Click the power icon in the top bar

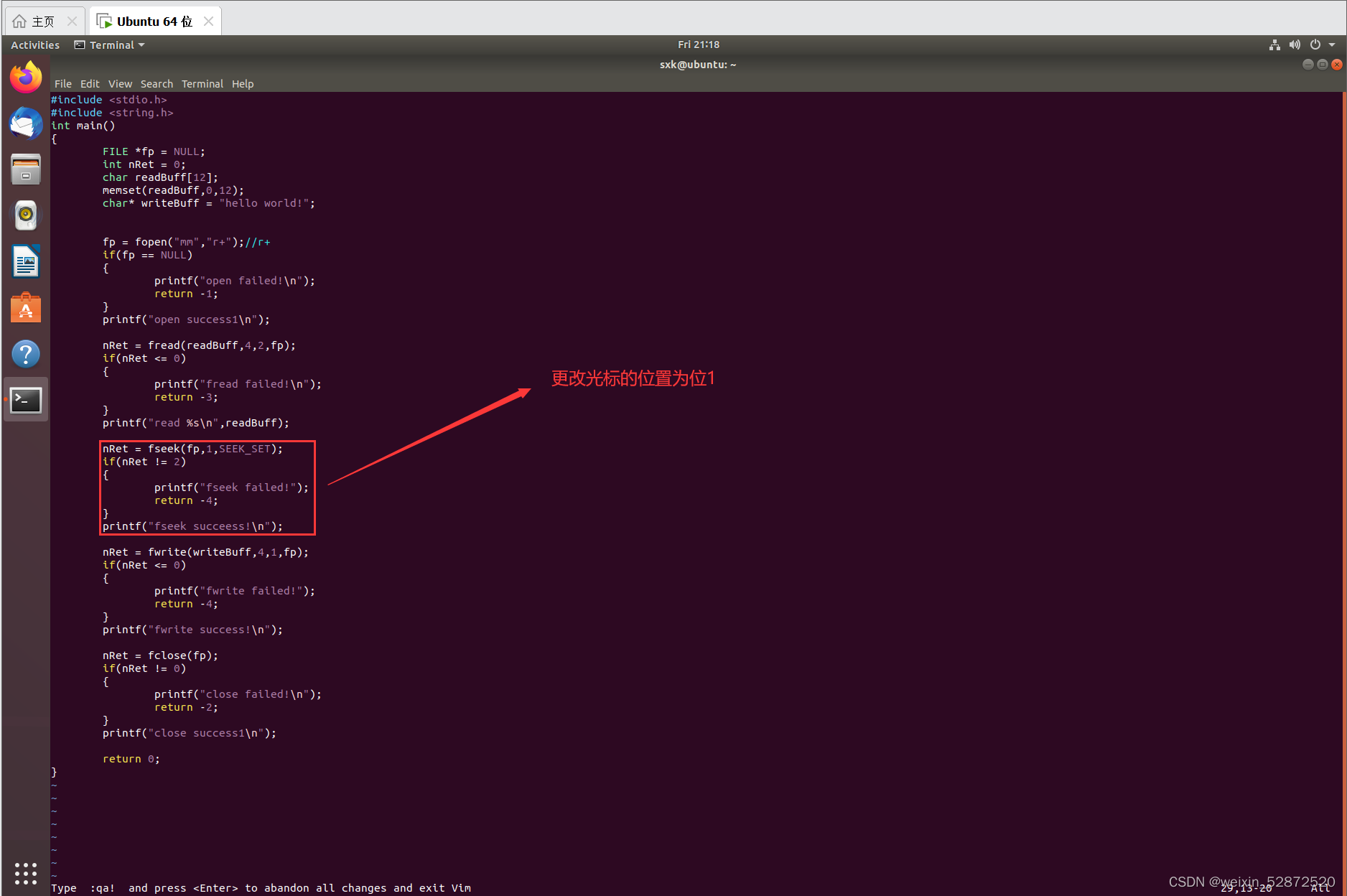click(1315, 45)
